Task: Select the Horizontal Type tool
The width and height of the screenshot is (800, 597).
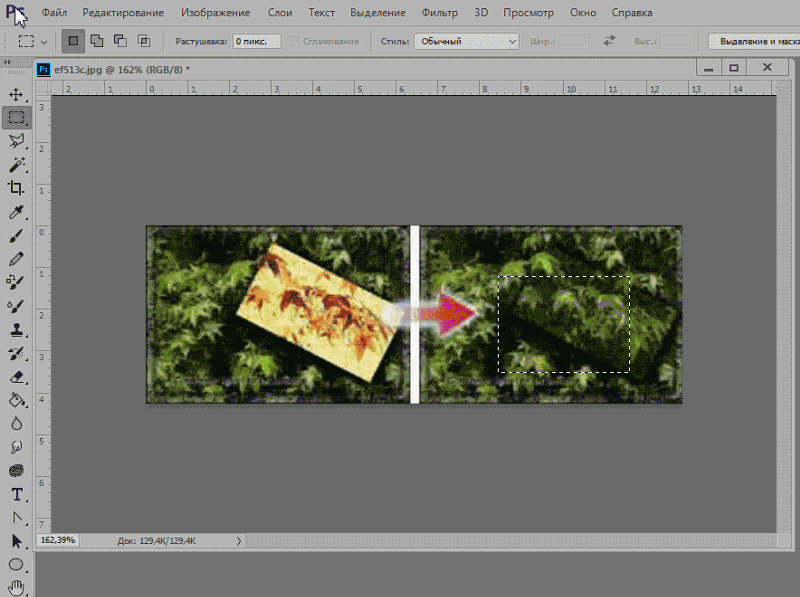Action: point(16,494)
